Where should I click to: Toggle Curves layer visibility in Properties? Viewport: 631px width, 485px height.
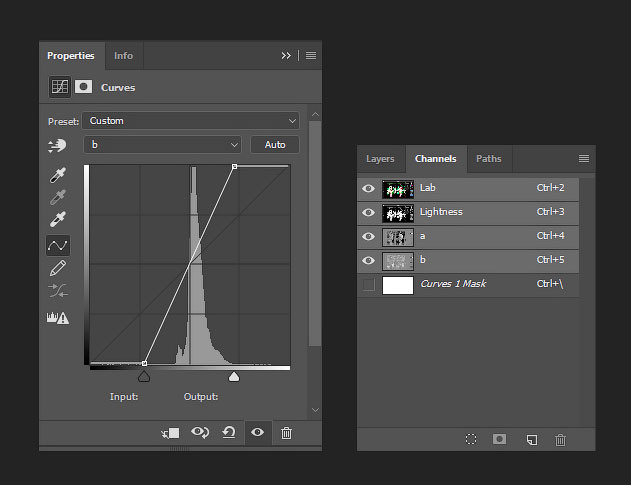tap(258, 432)
